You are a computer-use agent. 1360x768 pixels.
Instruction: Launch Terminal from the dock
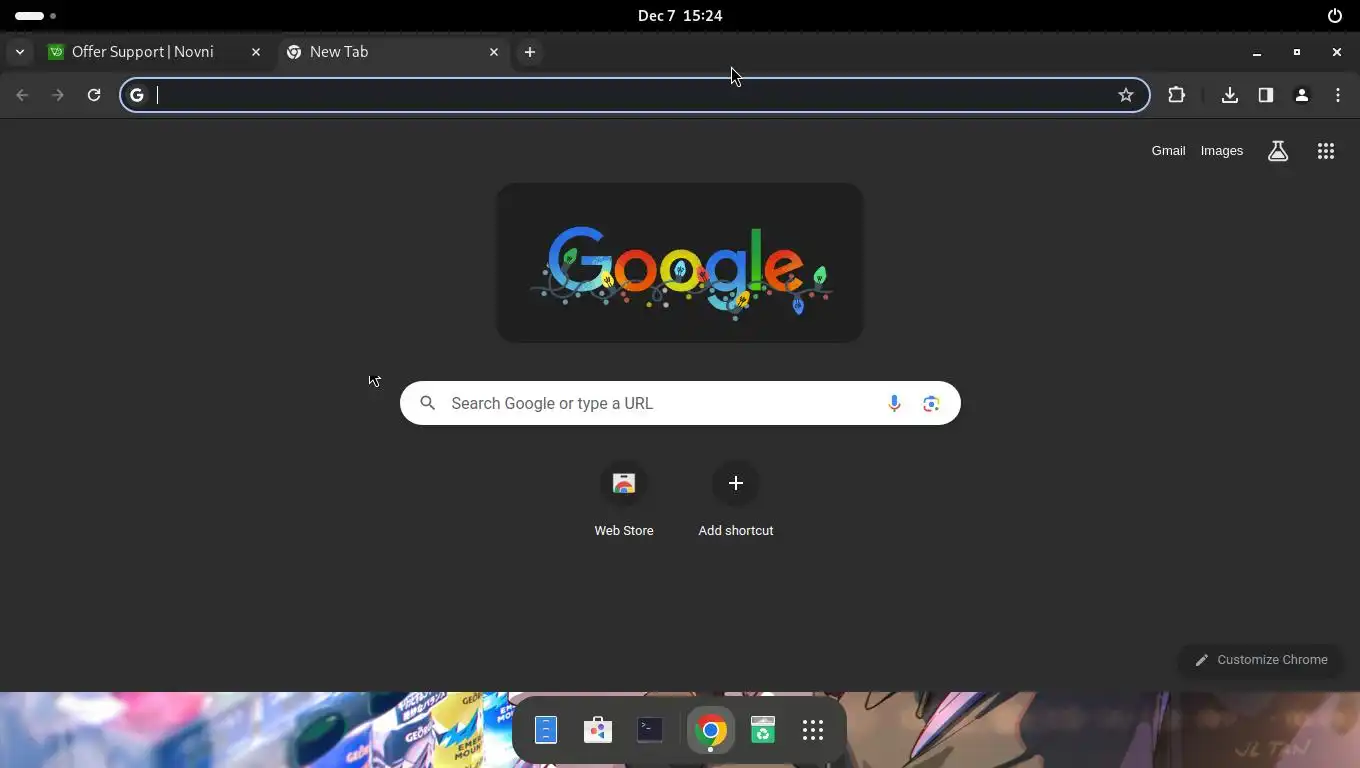click(650, 731)
